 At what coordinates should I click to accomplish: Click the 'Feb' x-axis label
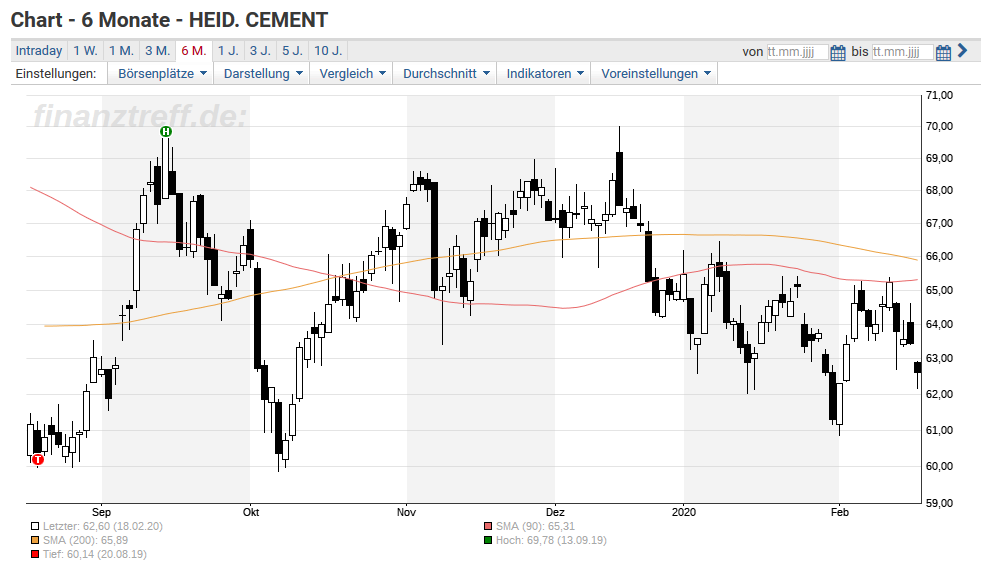pyautogui.click(x=840, y=512)
